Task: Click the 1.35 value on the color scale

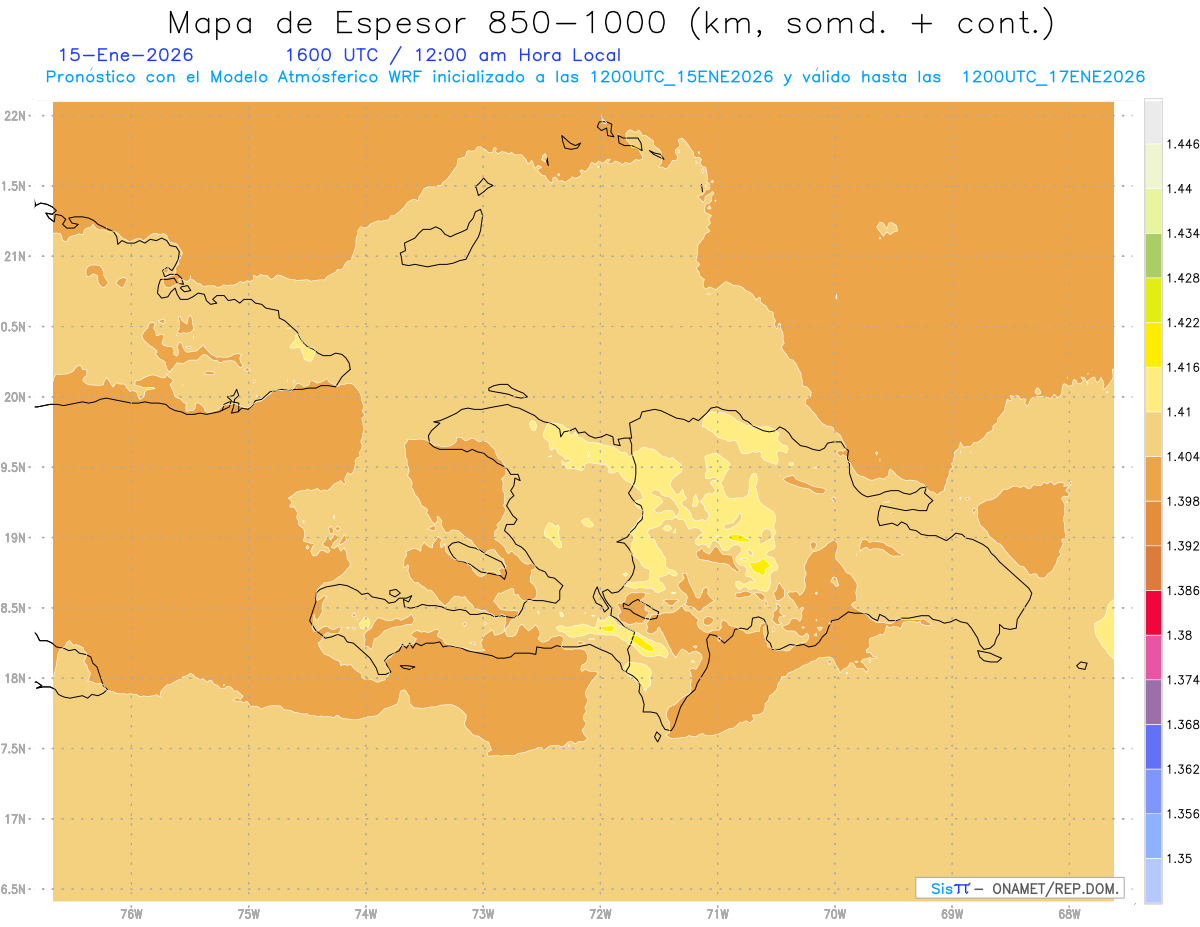Action: click(x=1178, y=858)
